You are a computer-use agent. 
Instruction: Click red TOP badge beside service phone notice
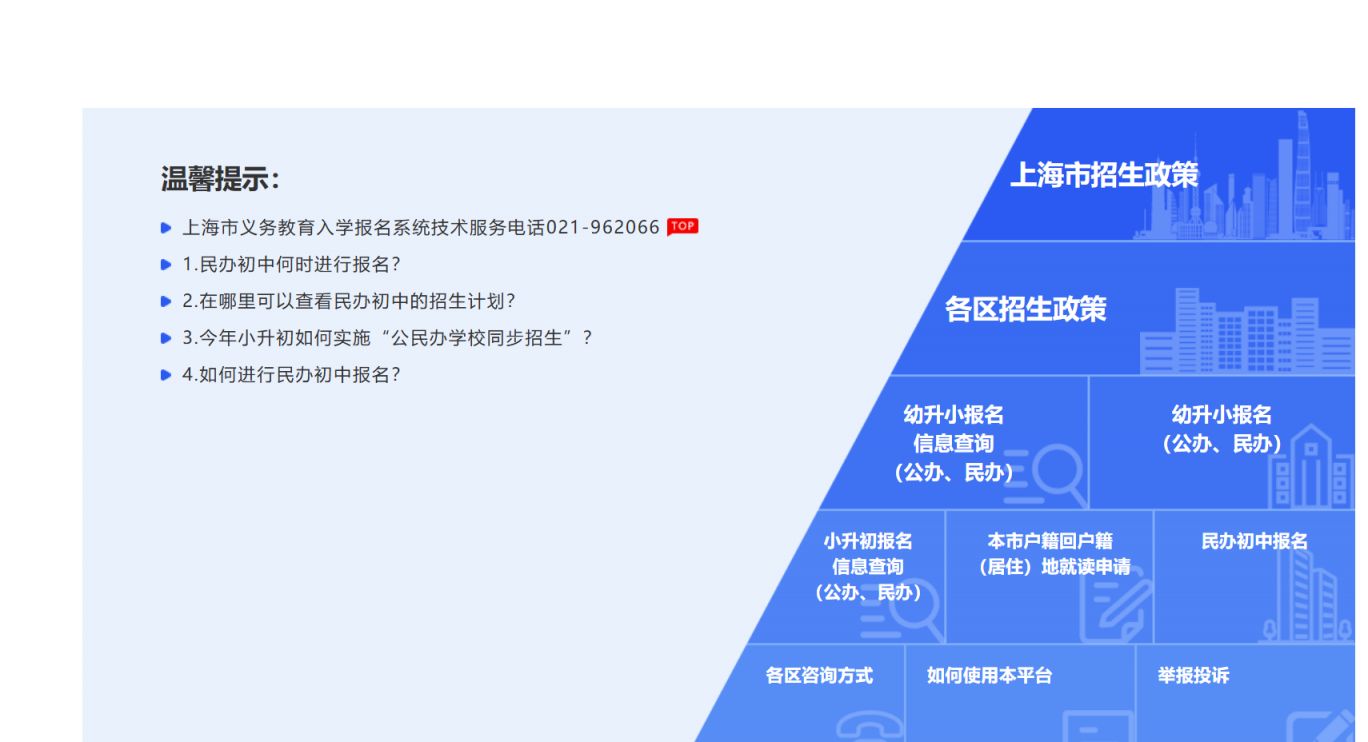coord(683,226)
